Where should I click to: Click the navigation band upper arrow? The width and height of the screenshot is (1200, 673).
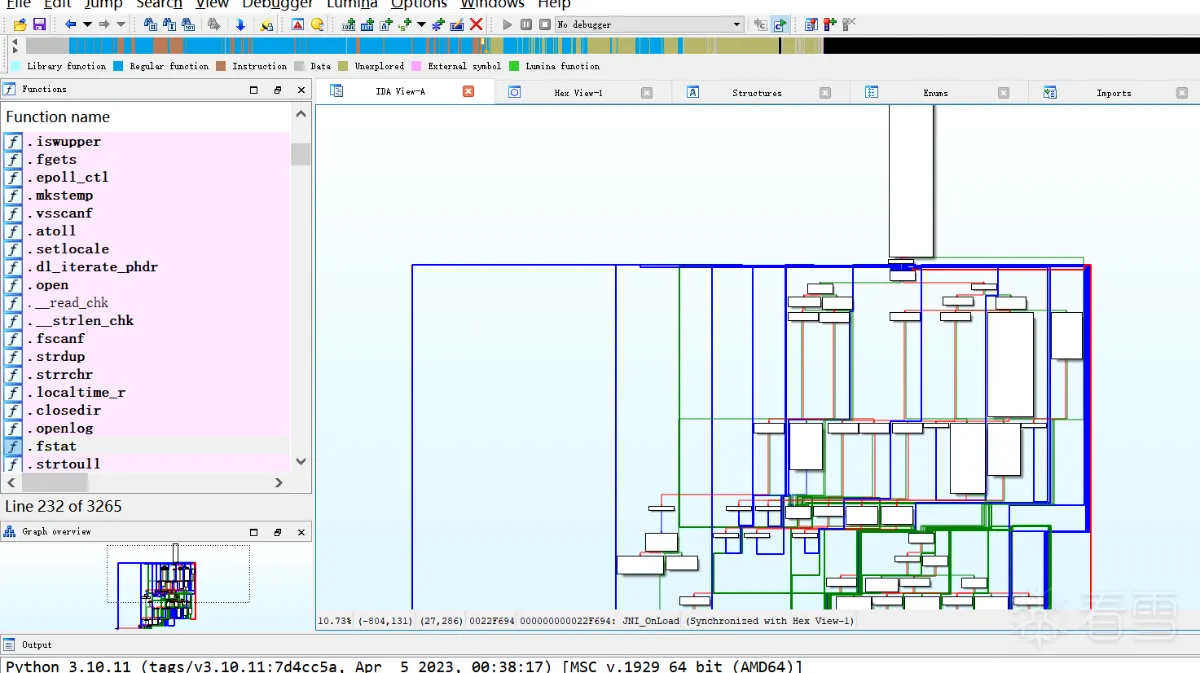[15, 41]
